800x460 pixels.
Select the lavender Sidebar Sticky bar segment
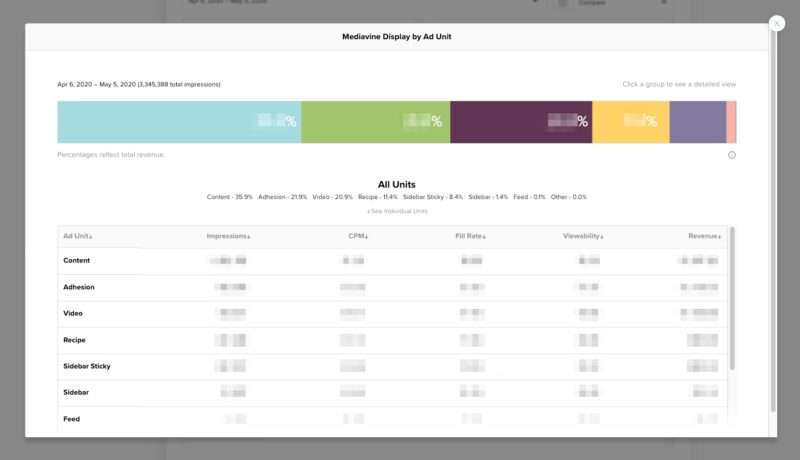pyautogui.click(x=697, y=122)
